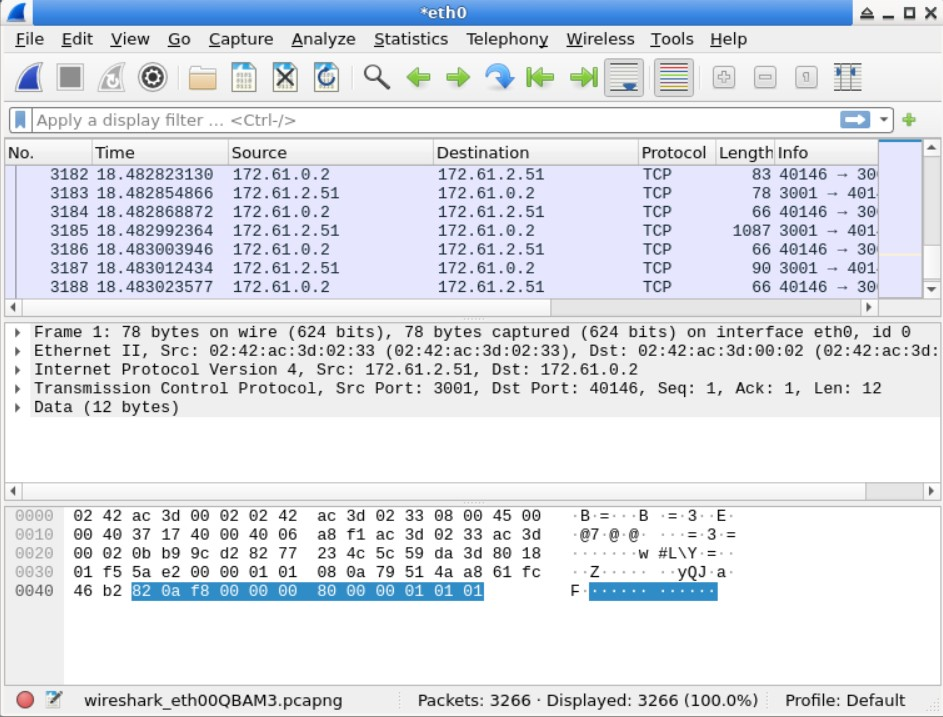Start a new live capture
The image size is (943, 717).
point(28,77)
